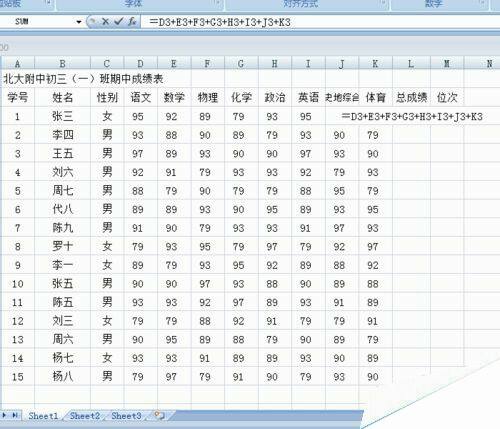Click the name cell 刘六
The width and height of the screenshot is (500, 429).
click(62, 172)
